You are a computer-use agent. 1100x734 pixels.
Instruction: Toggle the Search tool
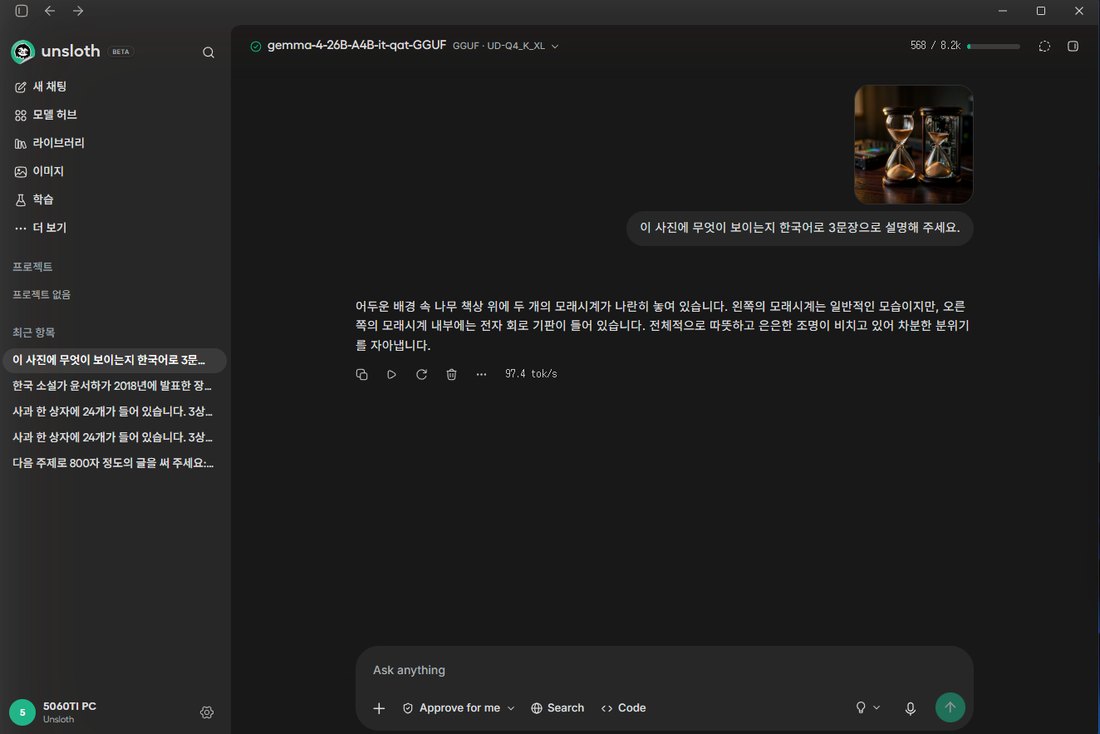point(558,708)
